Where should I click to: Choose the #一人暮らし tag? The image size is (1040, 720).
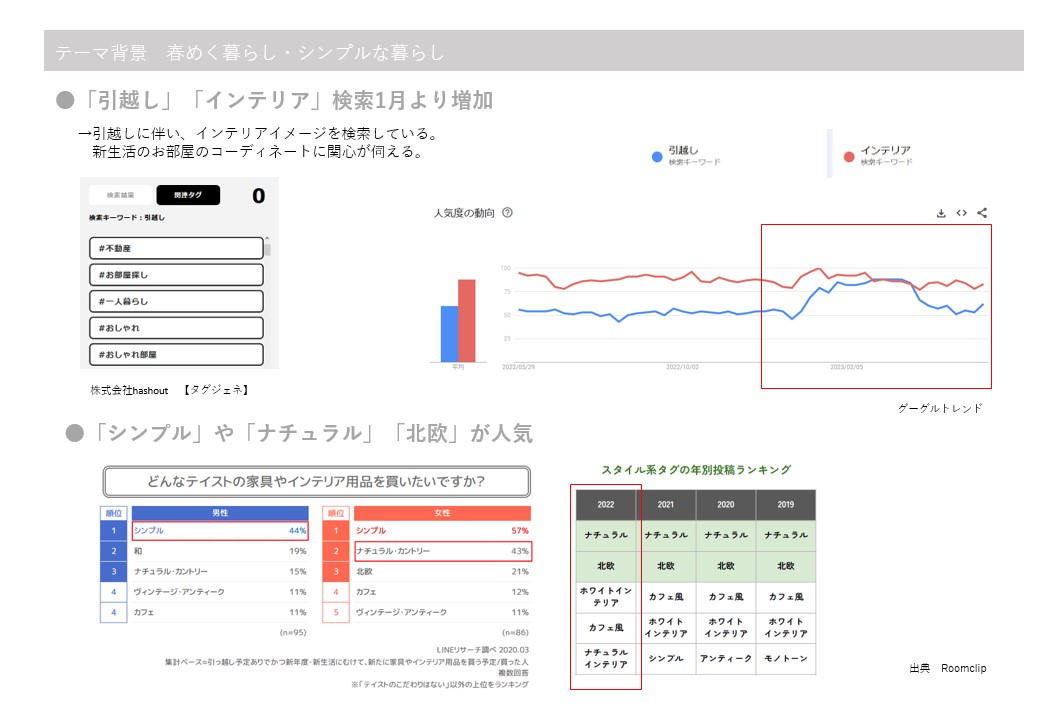(175, 301)
